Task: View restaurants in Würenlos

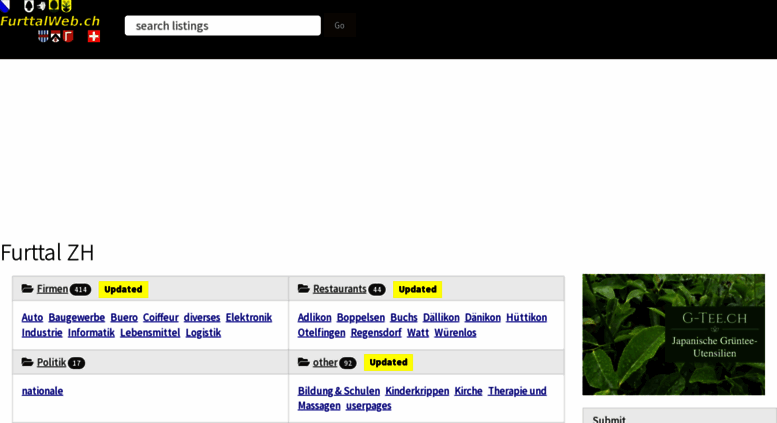Action: pos(455,333)
